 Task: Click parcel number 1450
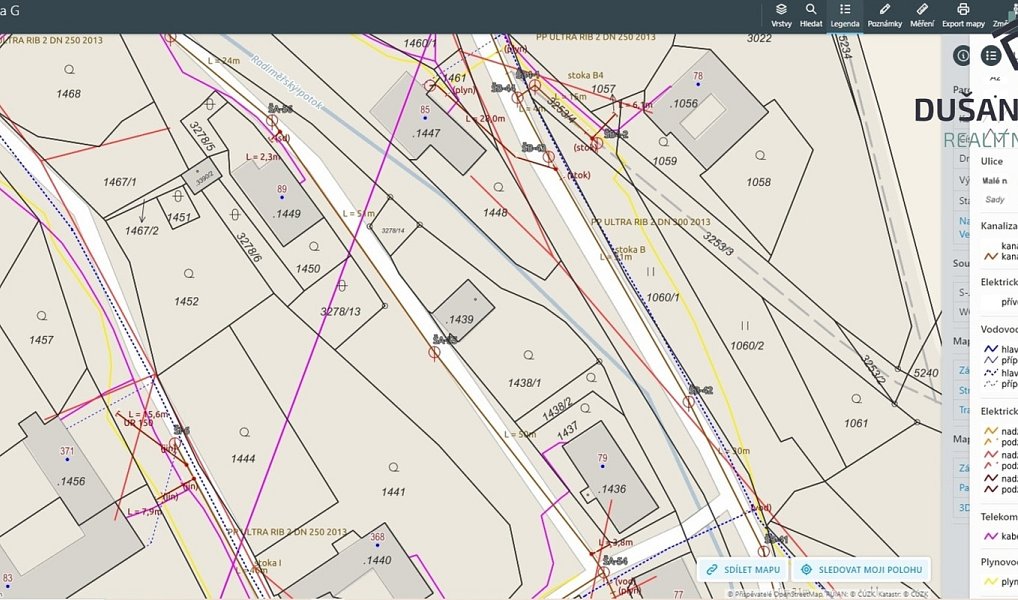click(308, 268)
